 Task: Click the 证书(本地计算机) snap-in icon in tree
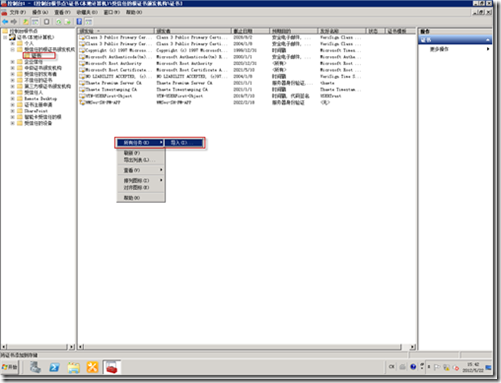click(13, 37)
